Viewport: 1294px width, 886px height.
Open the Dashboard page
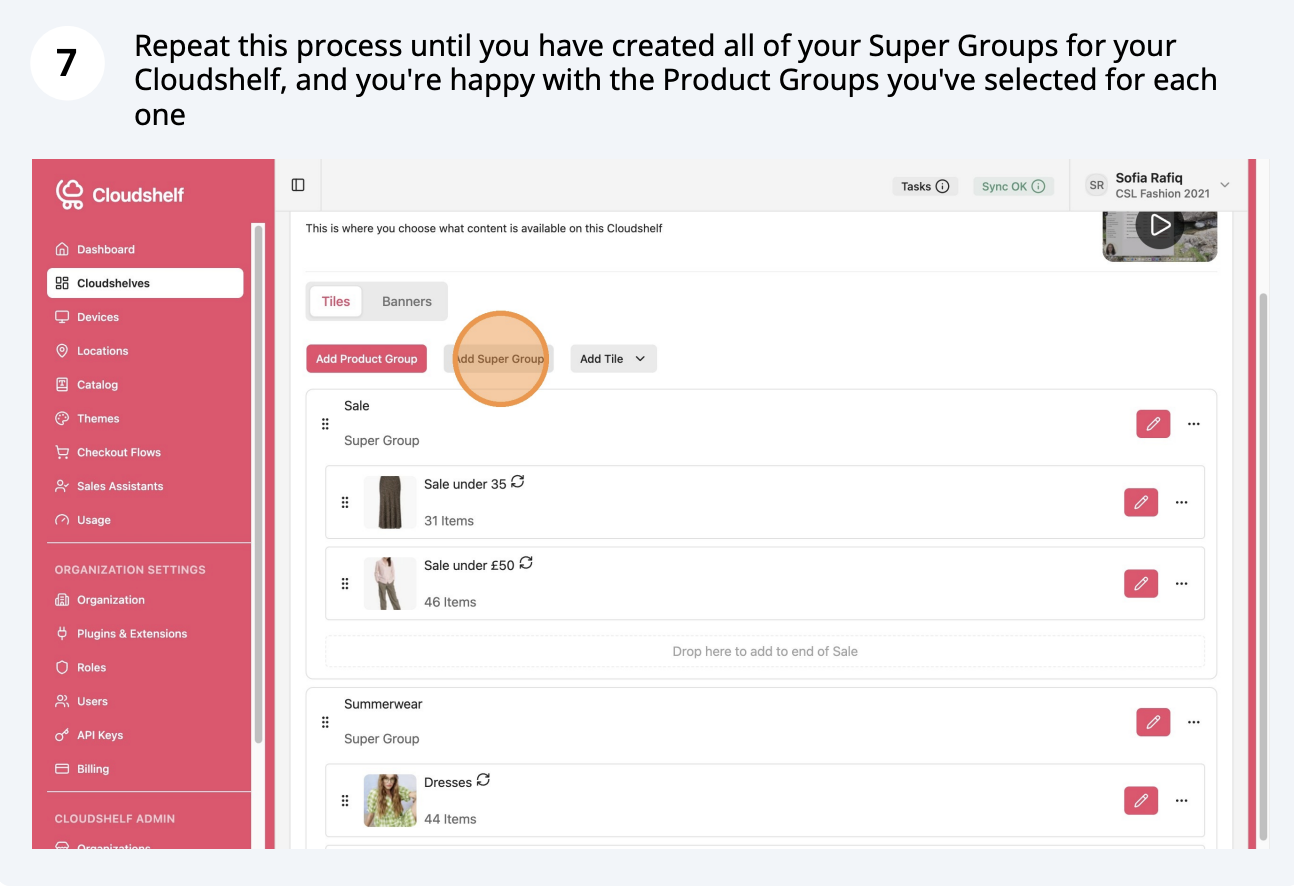145,249
